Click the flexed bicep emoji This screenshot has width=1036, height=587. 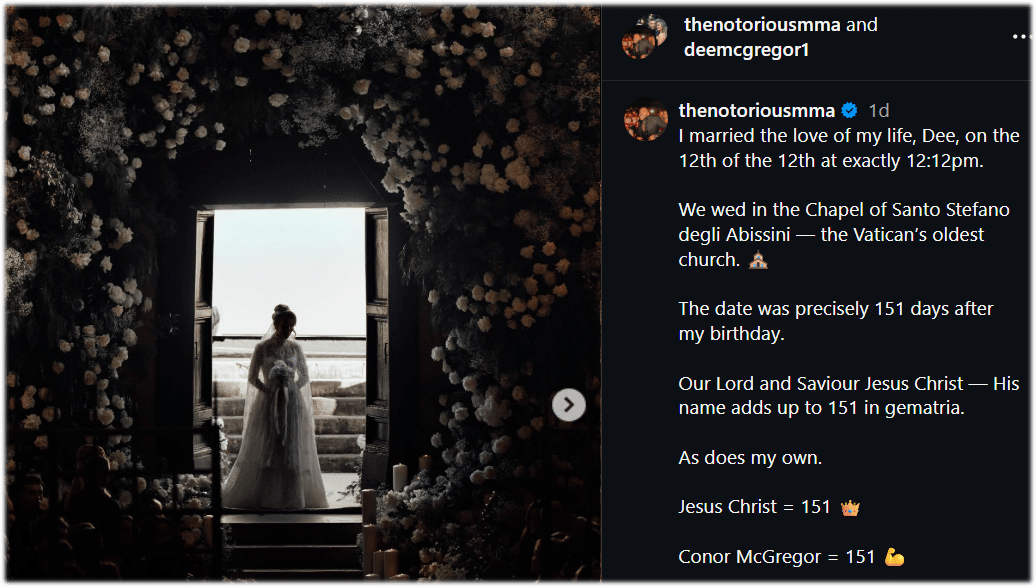[x=894, y=557]
